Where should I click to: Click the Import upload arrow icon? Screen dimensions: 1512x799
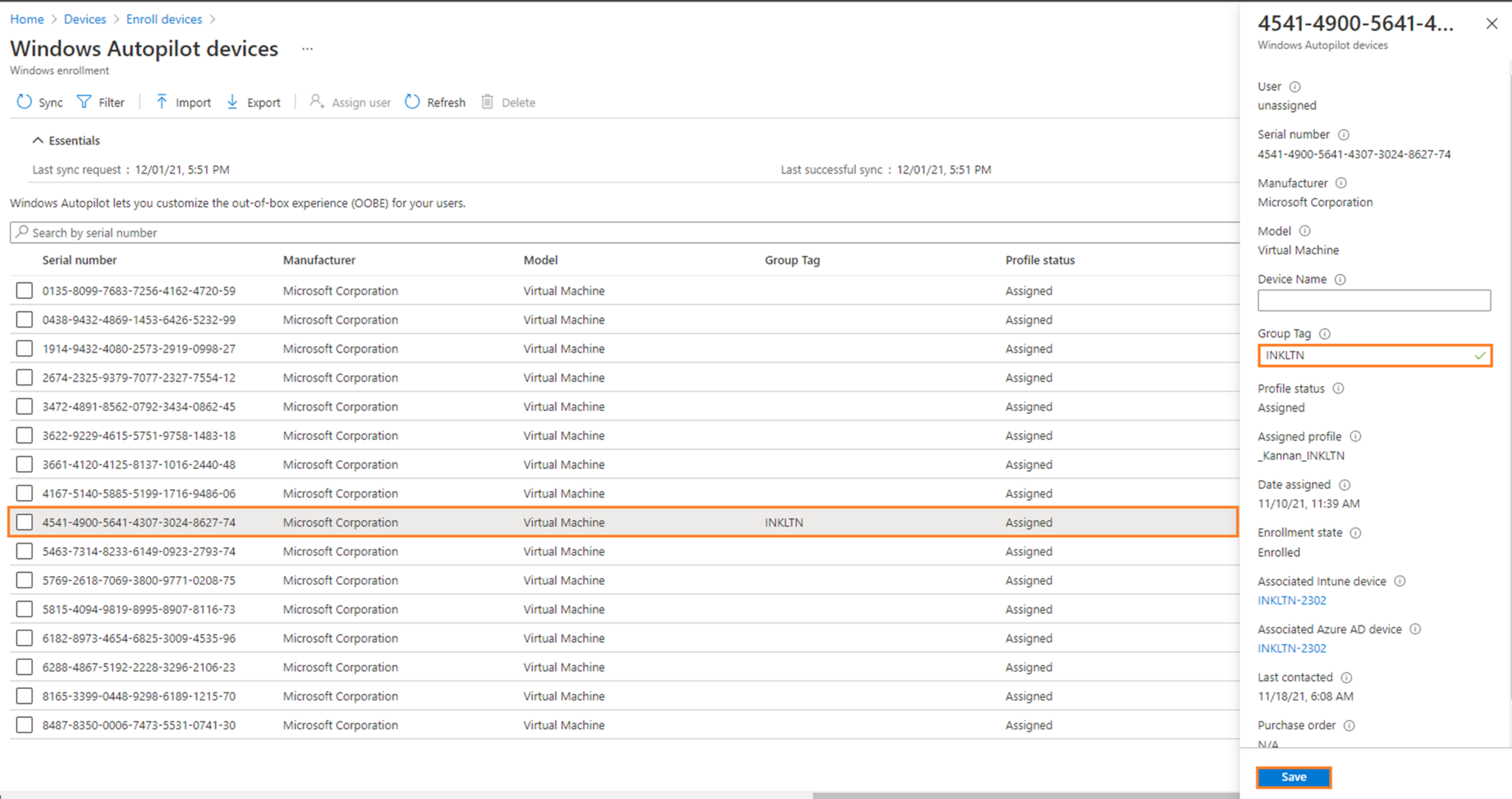[x=162, y=102]
